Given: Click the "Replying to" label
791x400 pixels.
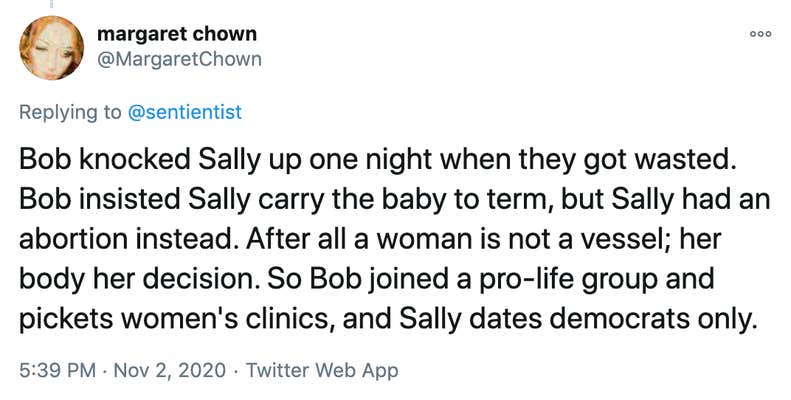Looking at the screenshot, I should (x=69, y=112).
